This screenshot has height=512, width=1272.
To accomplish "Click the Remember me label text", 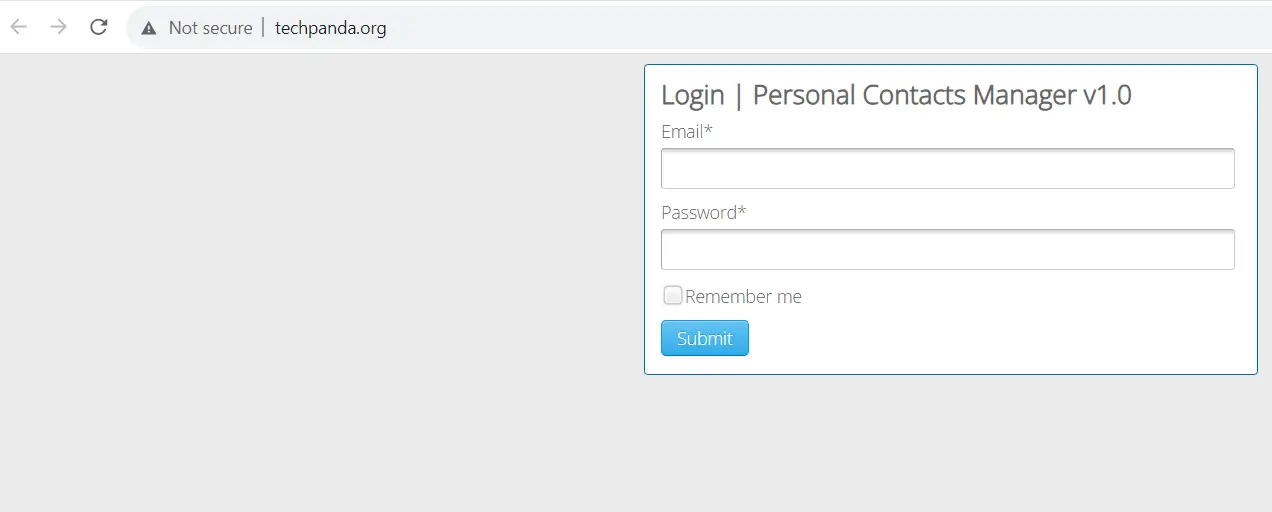I will [743, 297].
